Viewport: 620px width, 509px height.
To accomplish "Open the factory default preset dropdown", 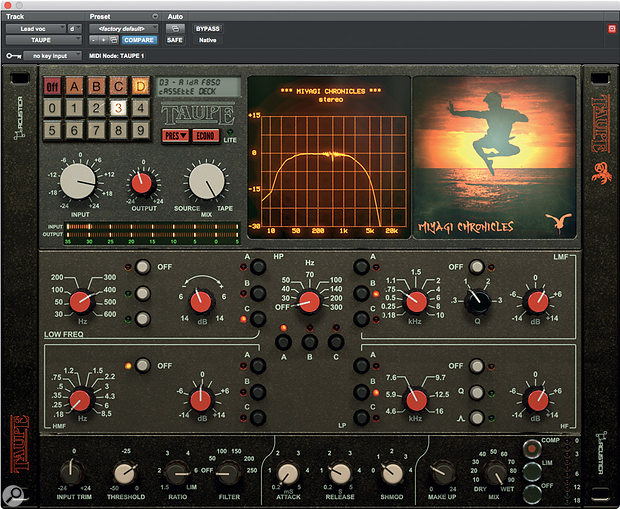I will pos(123,28).
